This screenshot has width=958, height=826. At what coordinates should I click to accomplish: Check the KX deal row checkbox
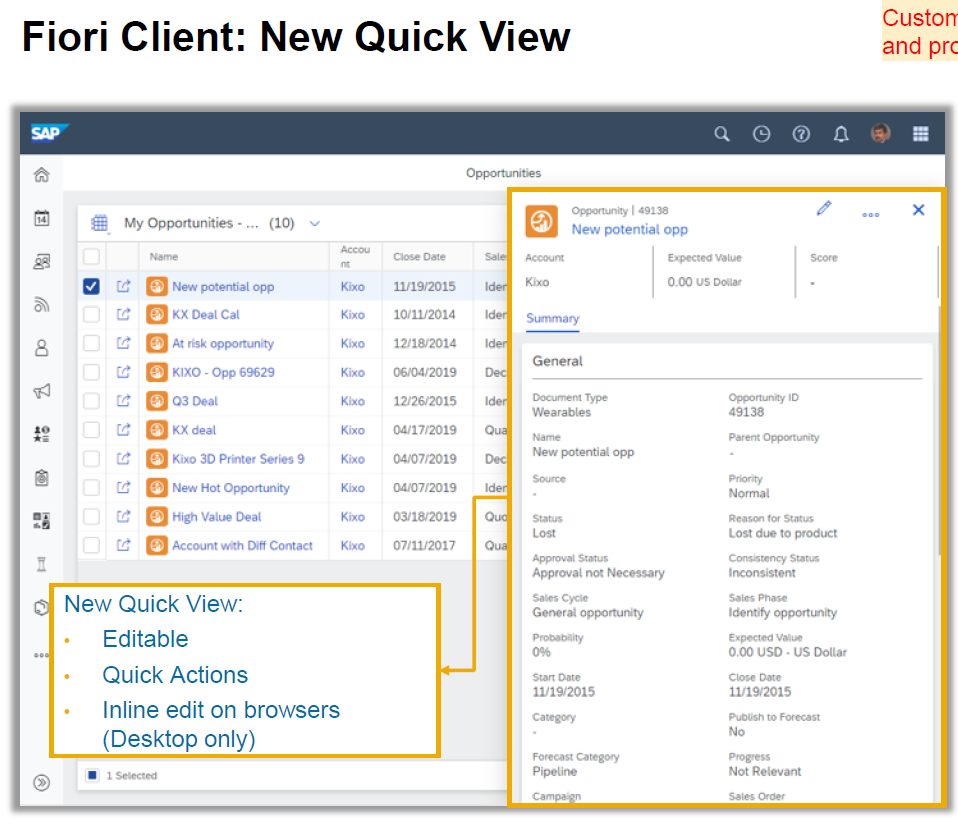(92, 430)
